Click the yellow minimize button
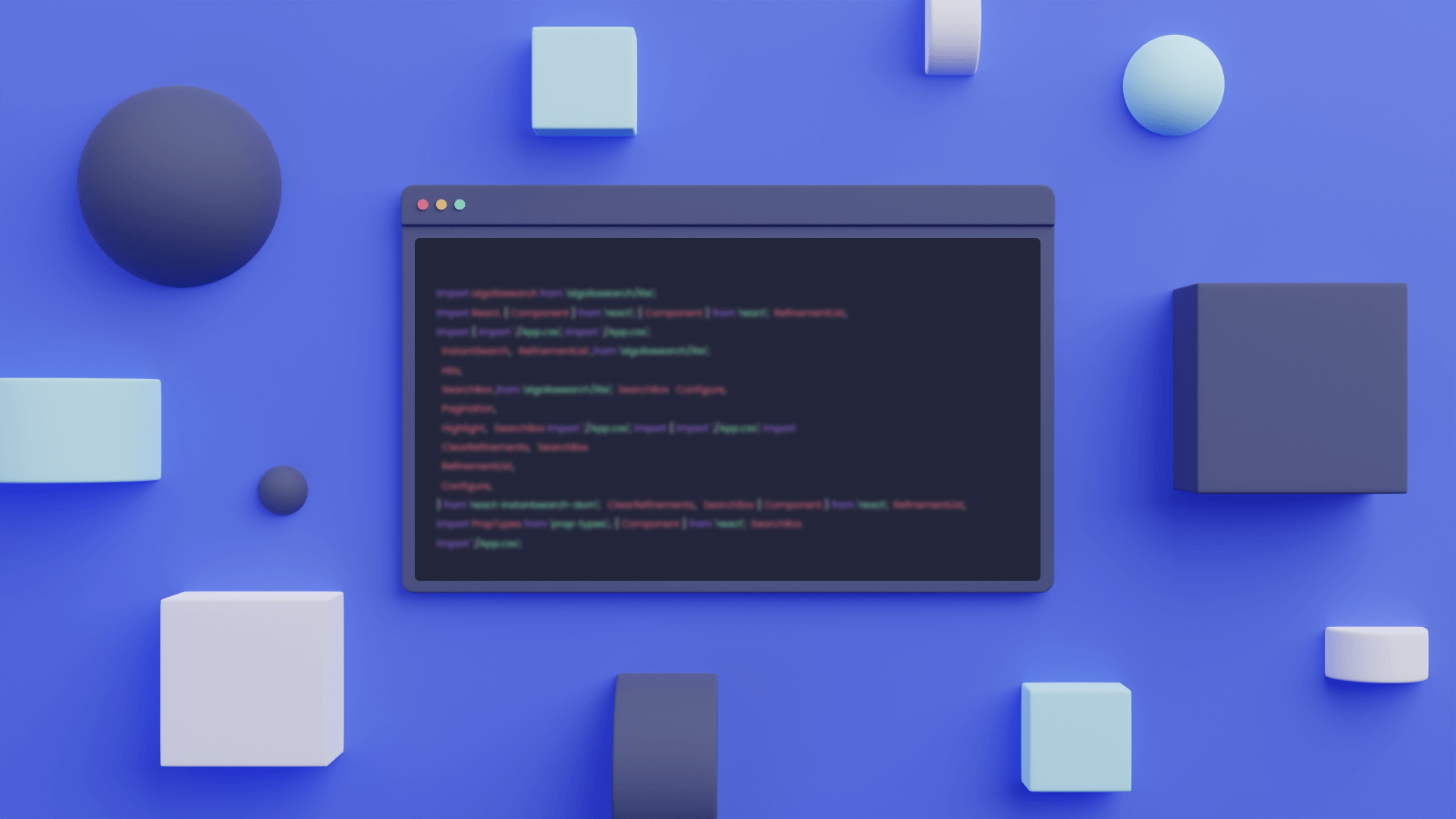The image size is (1456, 819). (x=440, y=204)
